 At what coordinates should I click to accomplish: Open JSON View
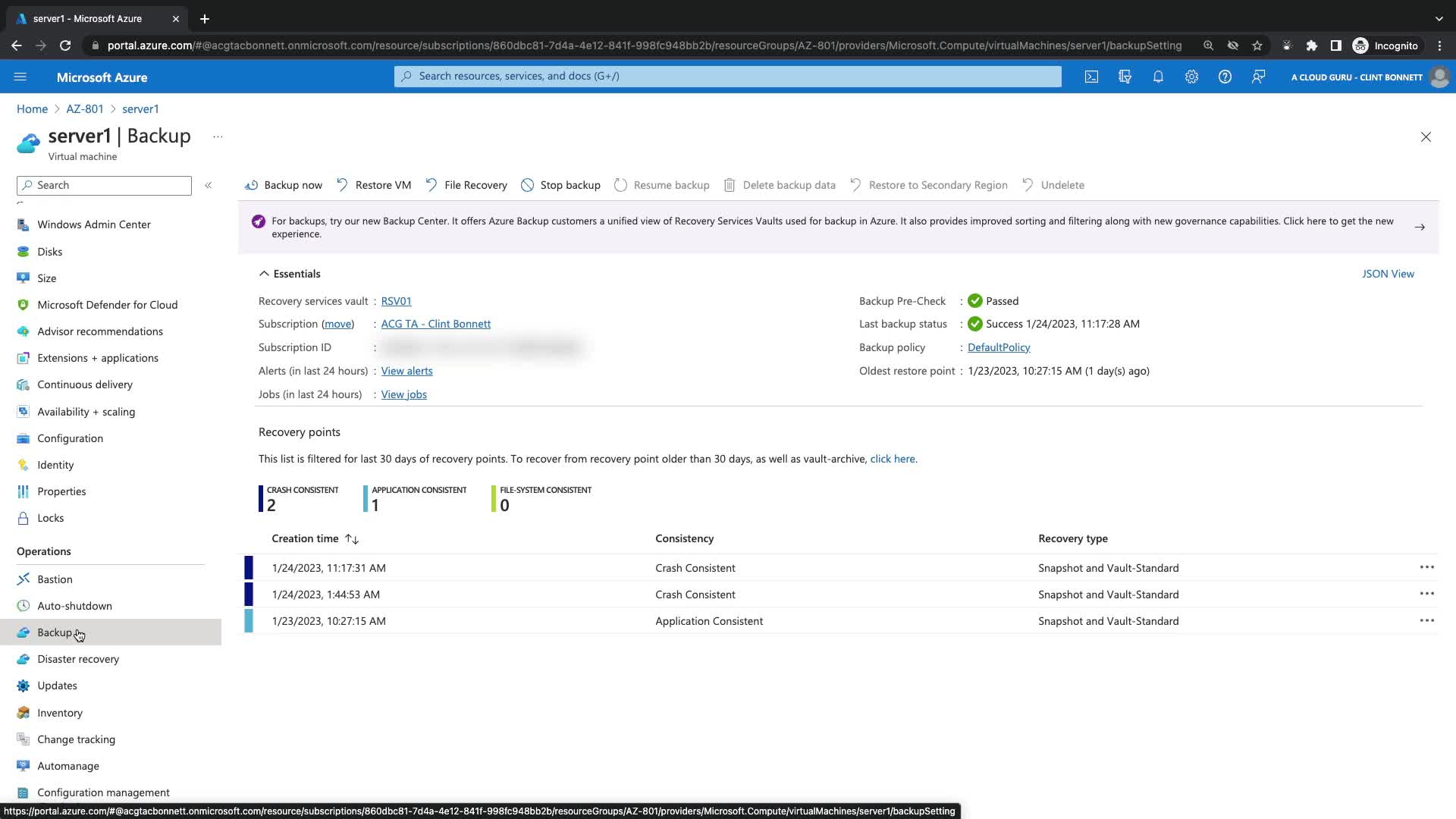tap(1387, 274)
